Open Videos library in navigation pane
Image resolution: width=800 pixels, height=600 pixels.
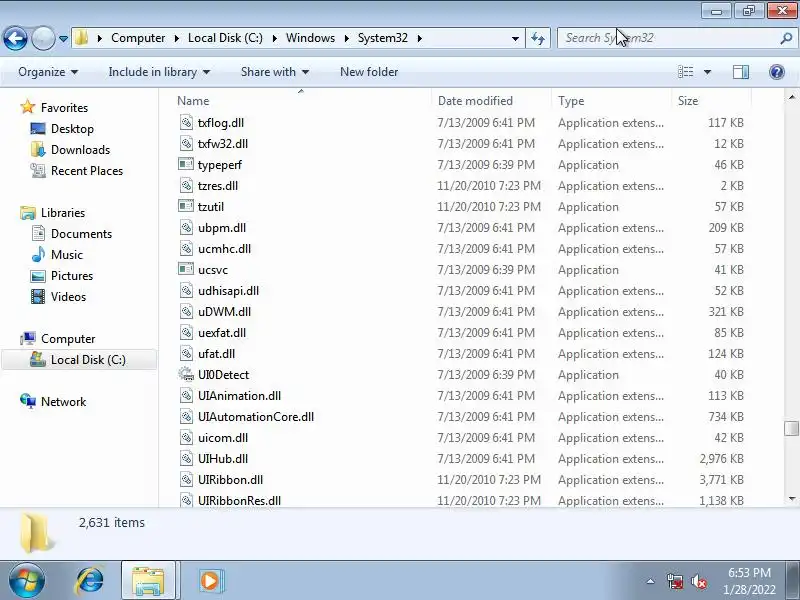(x=68, y=296)
